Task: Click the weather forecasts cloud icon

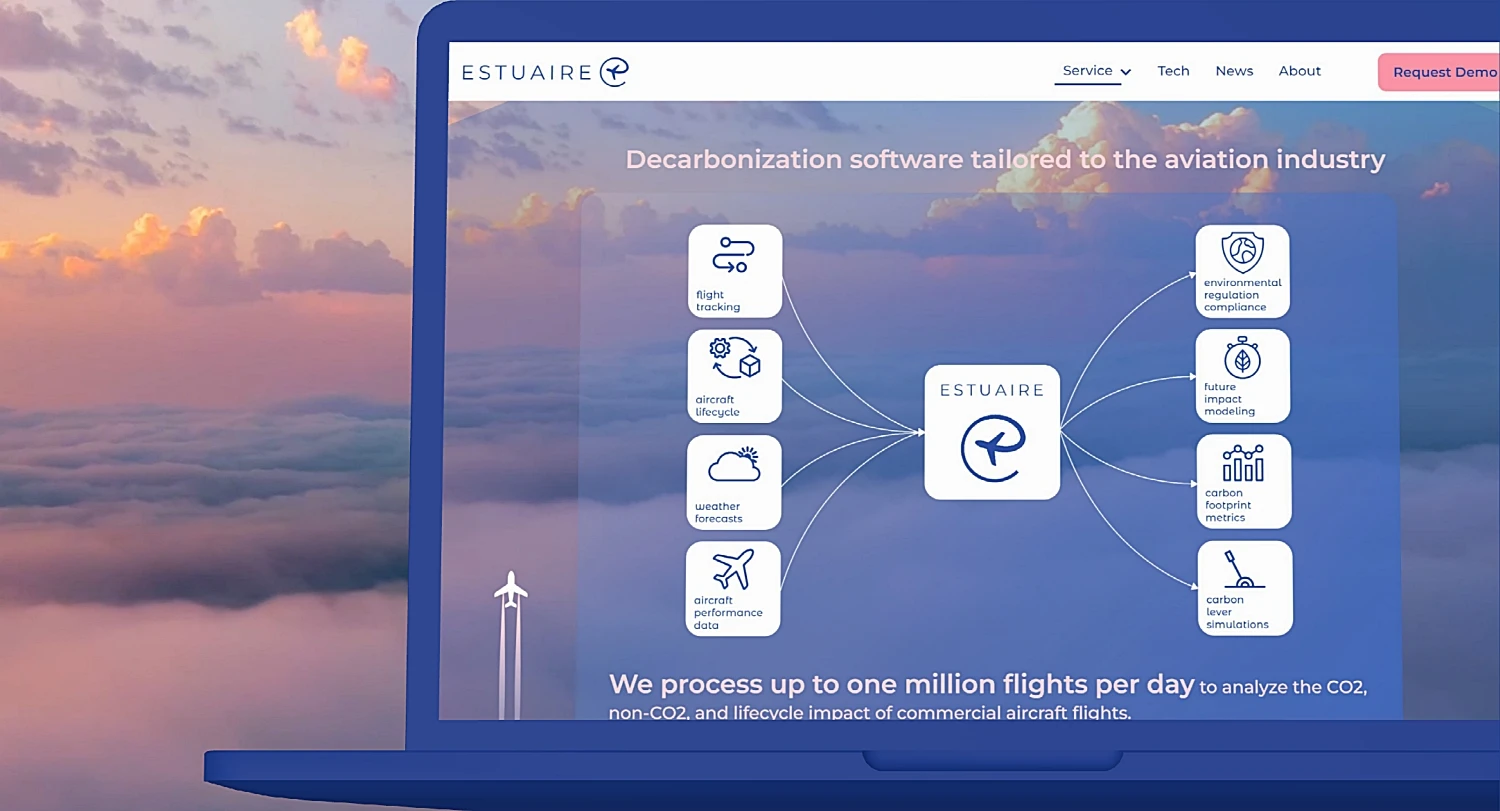Action: click(734, 465)
